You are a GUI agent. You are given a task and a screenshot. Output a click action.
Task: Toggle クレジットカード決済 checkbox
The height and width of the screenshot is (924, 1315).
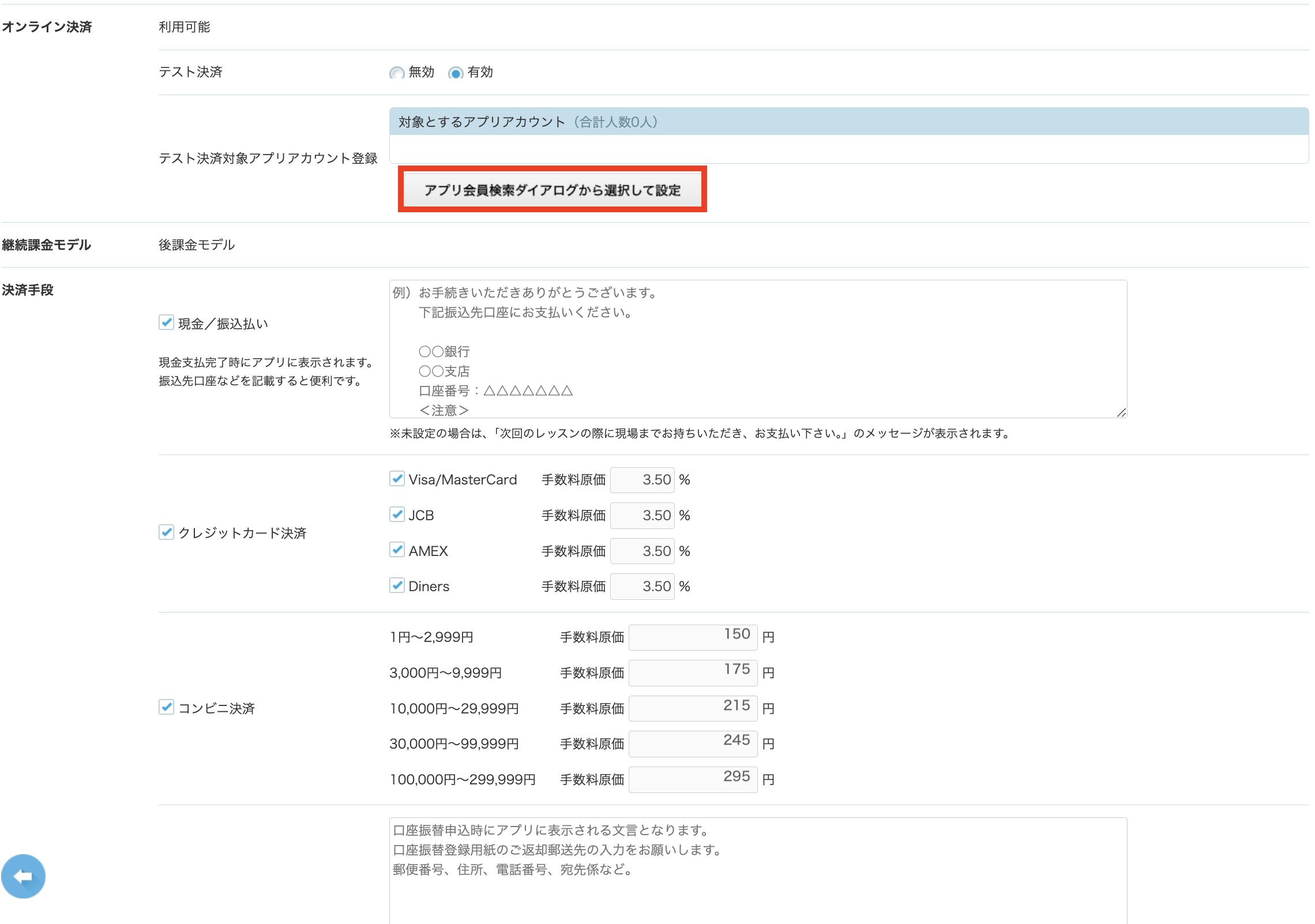point(166,532)
